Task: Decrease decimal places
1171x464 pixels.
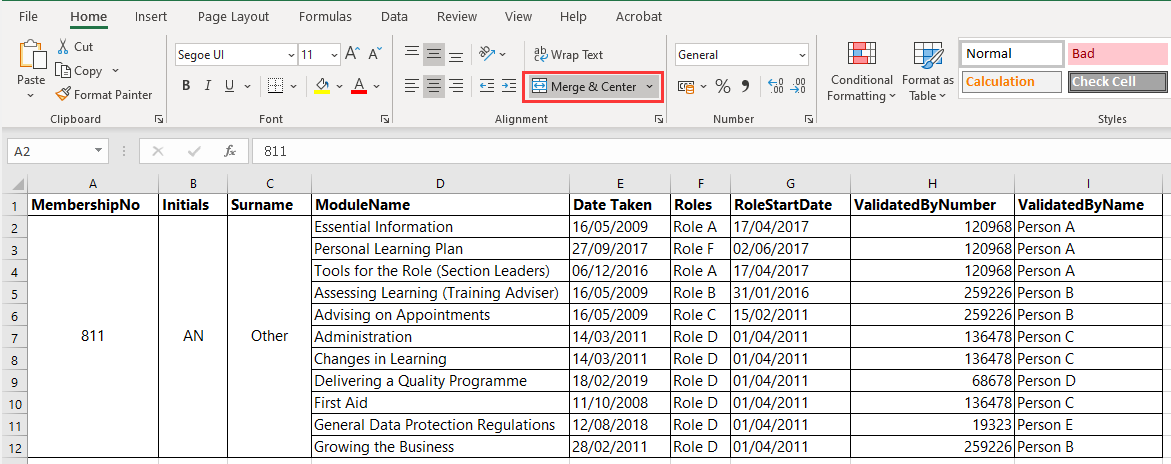Action: point(798,87)
